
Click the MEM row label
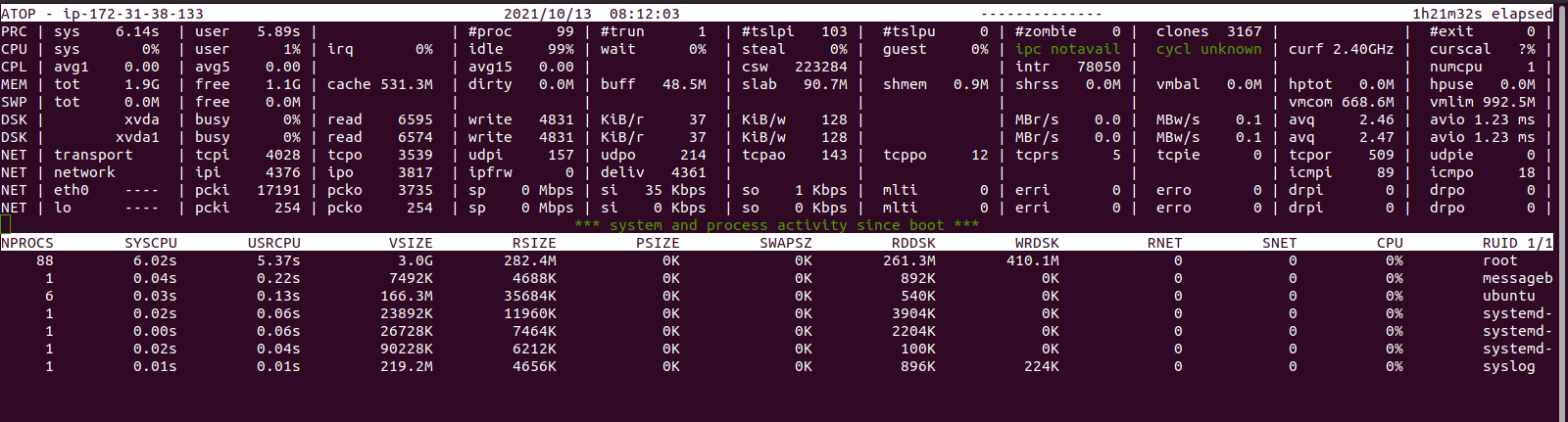tap(15, 84)
